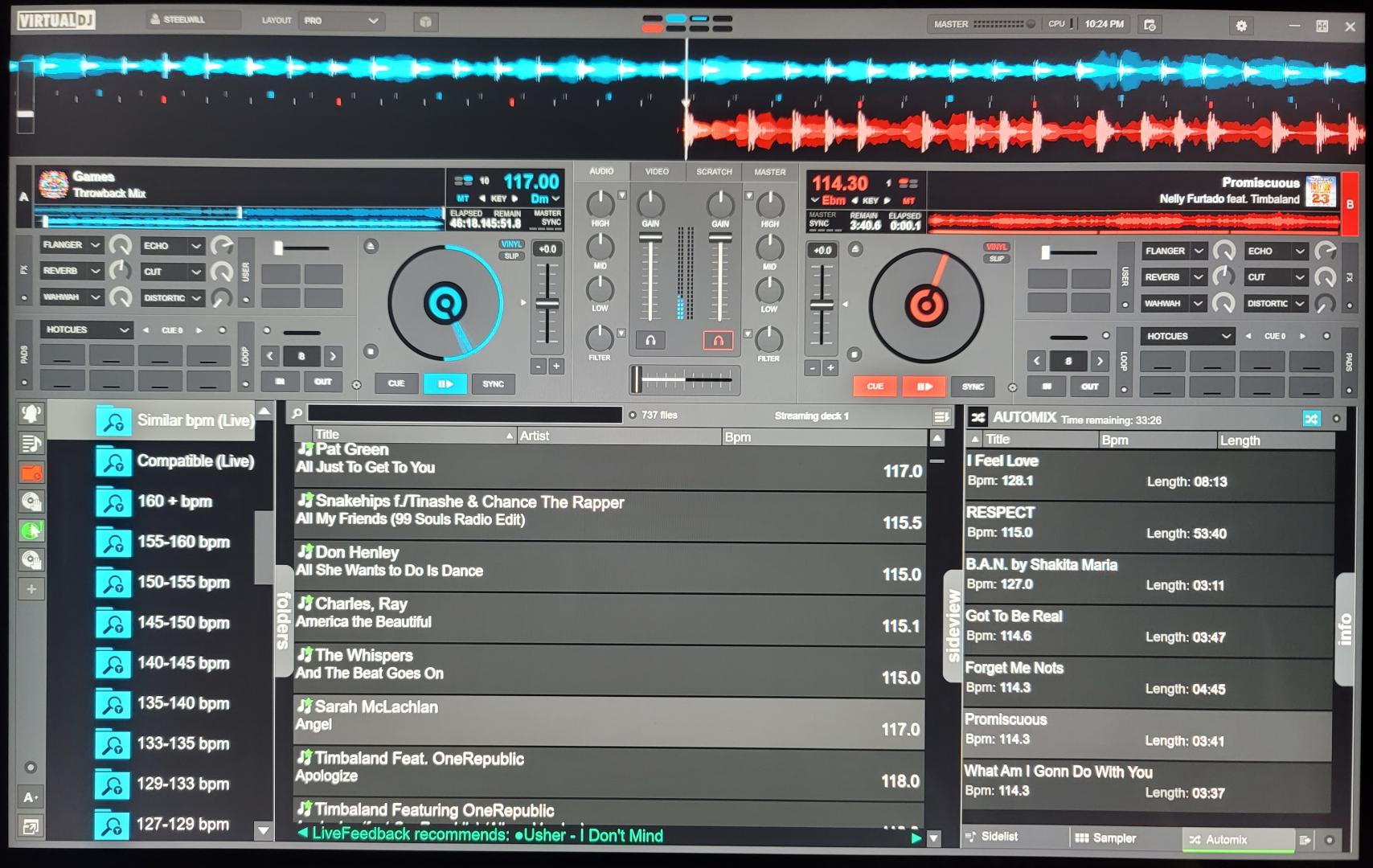Open deck A FLANGER effect dropdown
Viewport: 1373px width, 868px height.
tap(72, 245)
